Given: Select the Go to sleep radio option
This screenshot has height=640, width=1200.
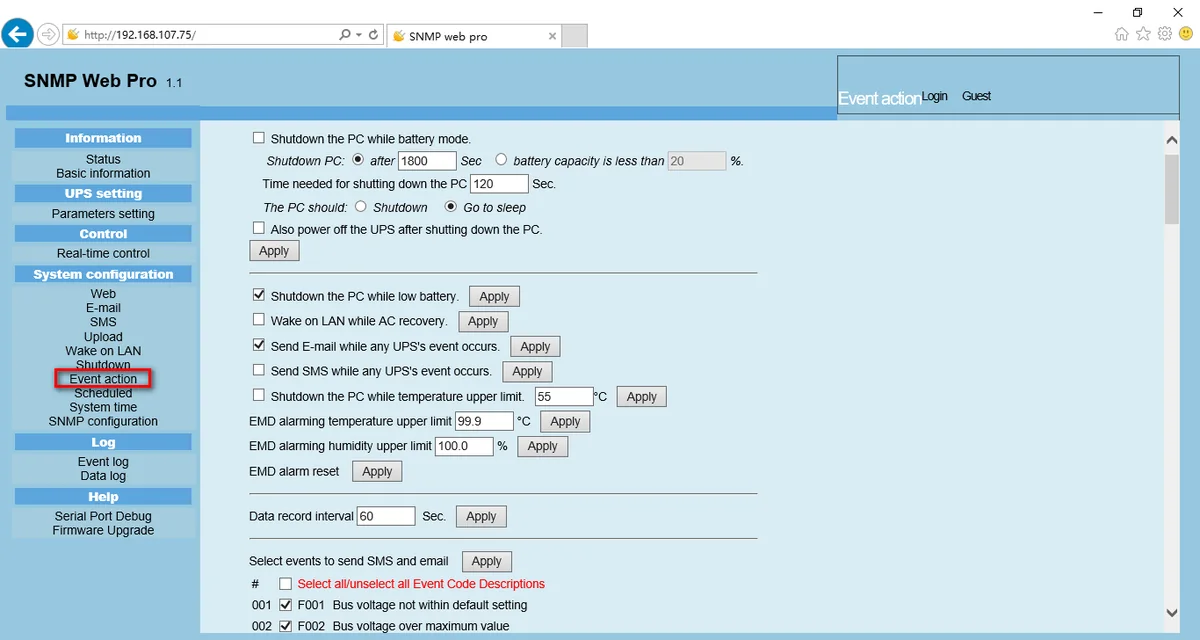Looking at the screenshot, I should [451, 207].
